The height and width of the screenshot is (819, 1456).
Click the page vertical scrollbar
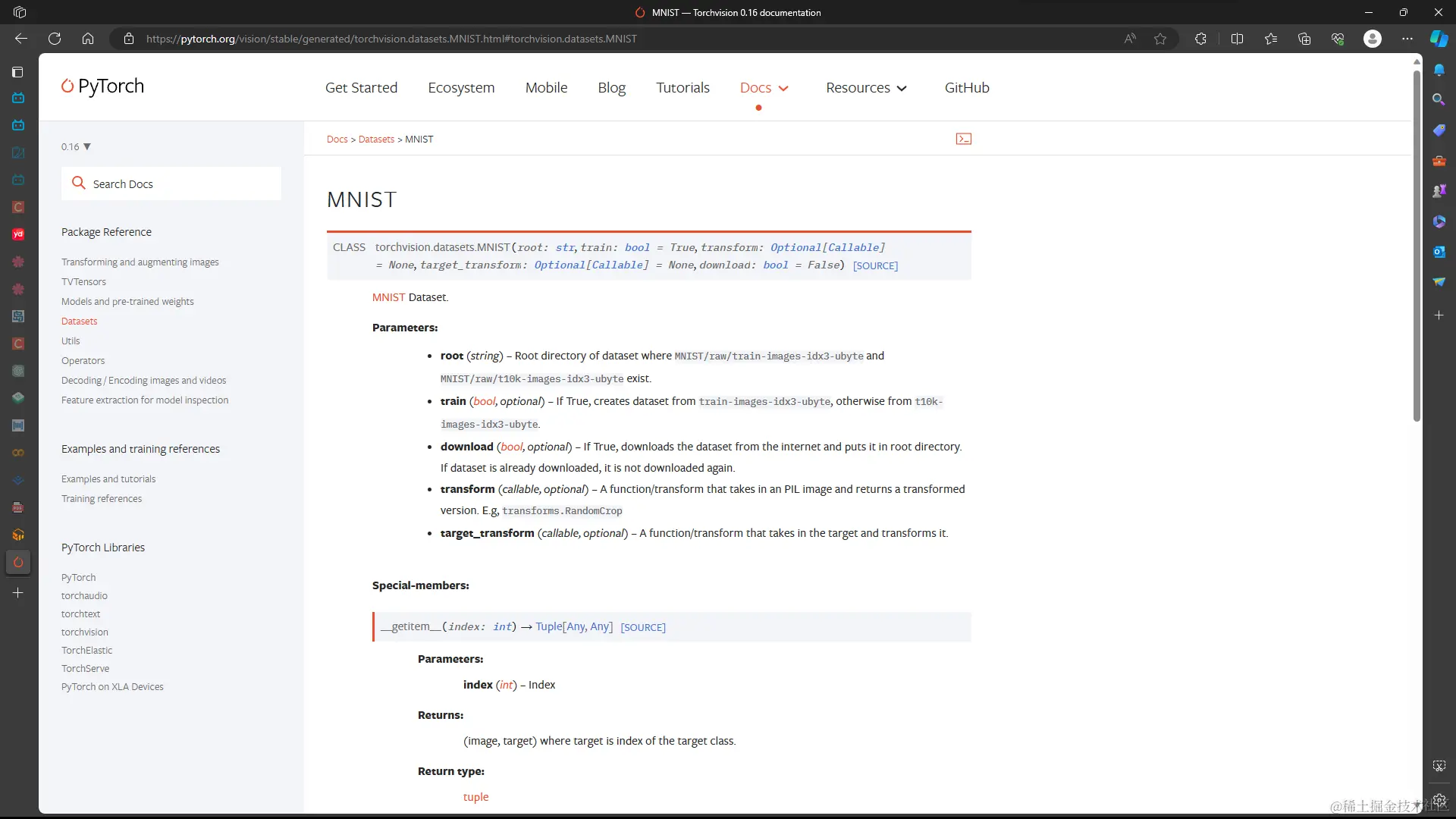tap(1416, 250)
